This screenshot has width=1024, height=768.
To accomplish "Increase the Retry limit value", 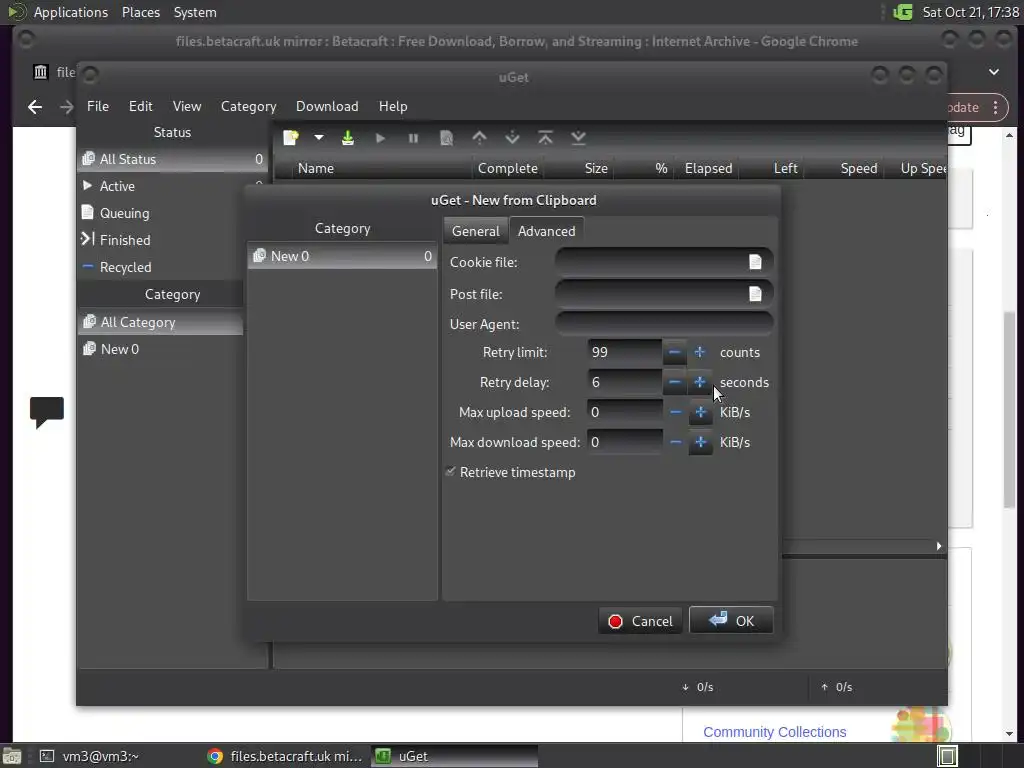I will pos(700,353).
